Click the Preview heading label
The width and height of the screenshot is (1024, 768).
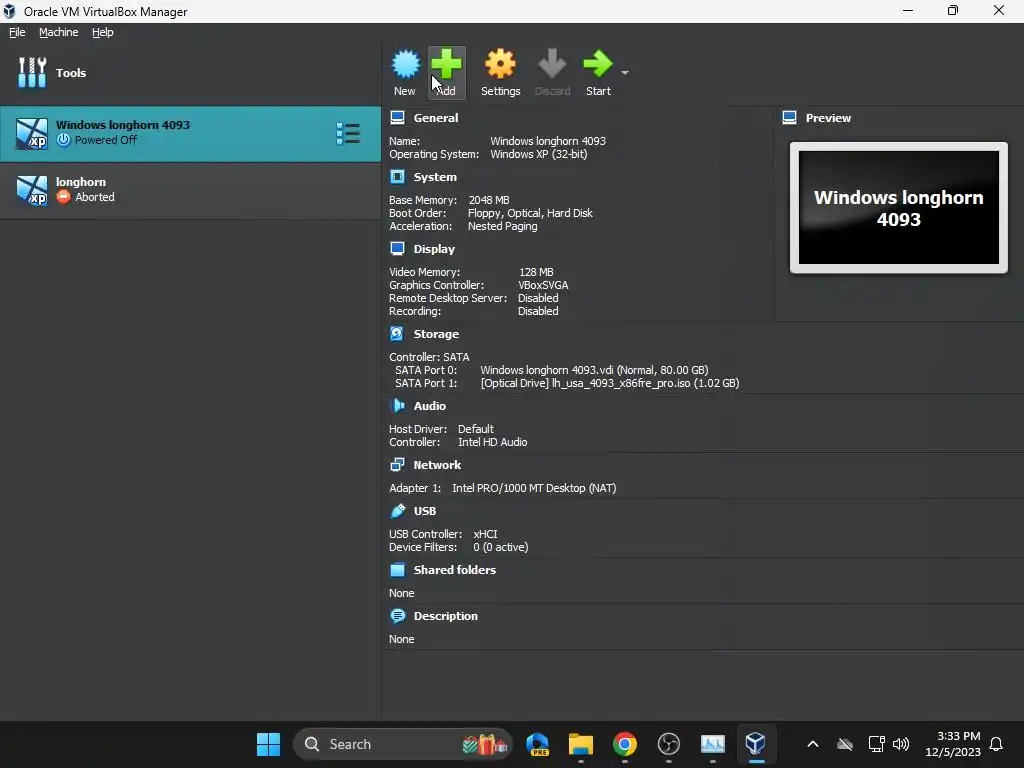point(828,118)
